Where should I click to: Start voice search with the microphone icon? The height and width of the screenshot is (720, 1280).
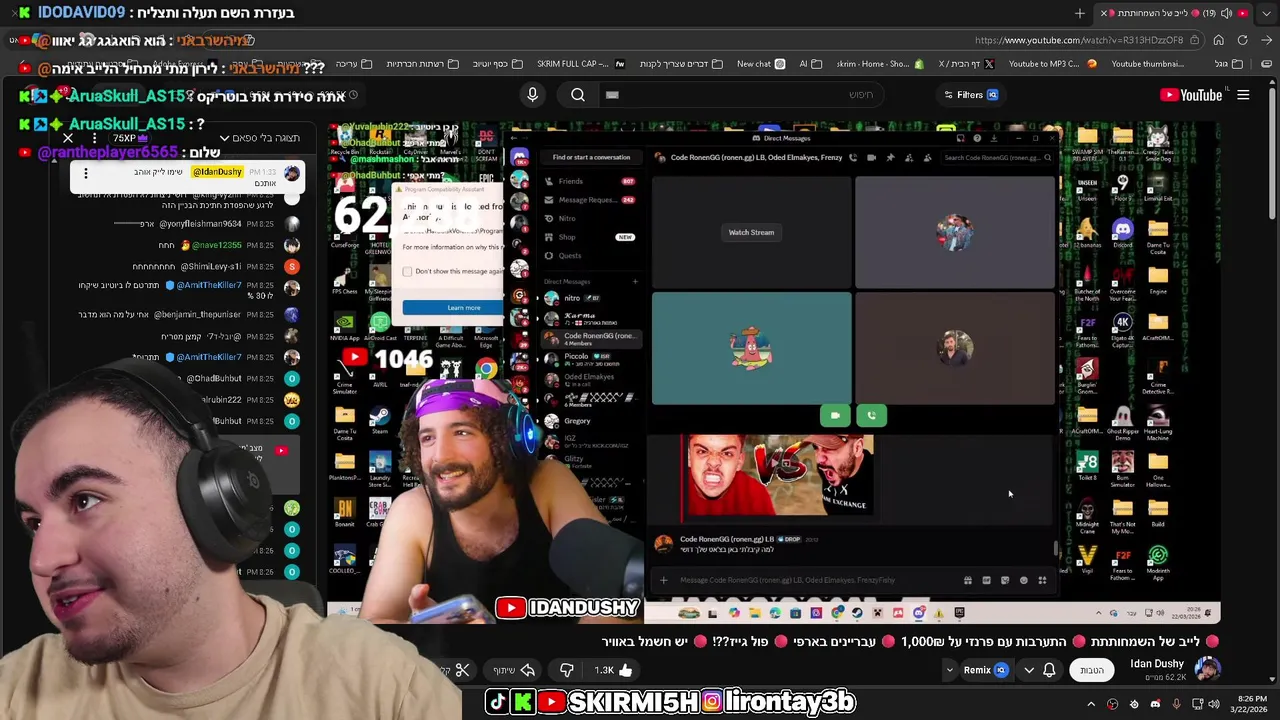[x=532, y=95]
